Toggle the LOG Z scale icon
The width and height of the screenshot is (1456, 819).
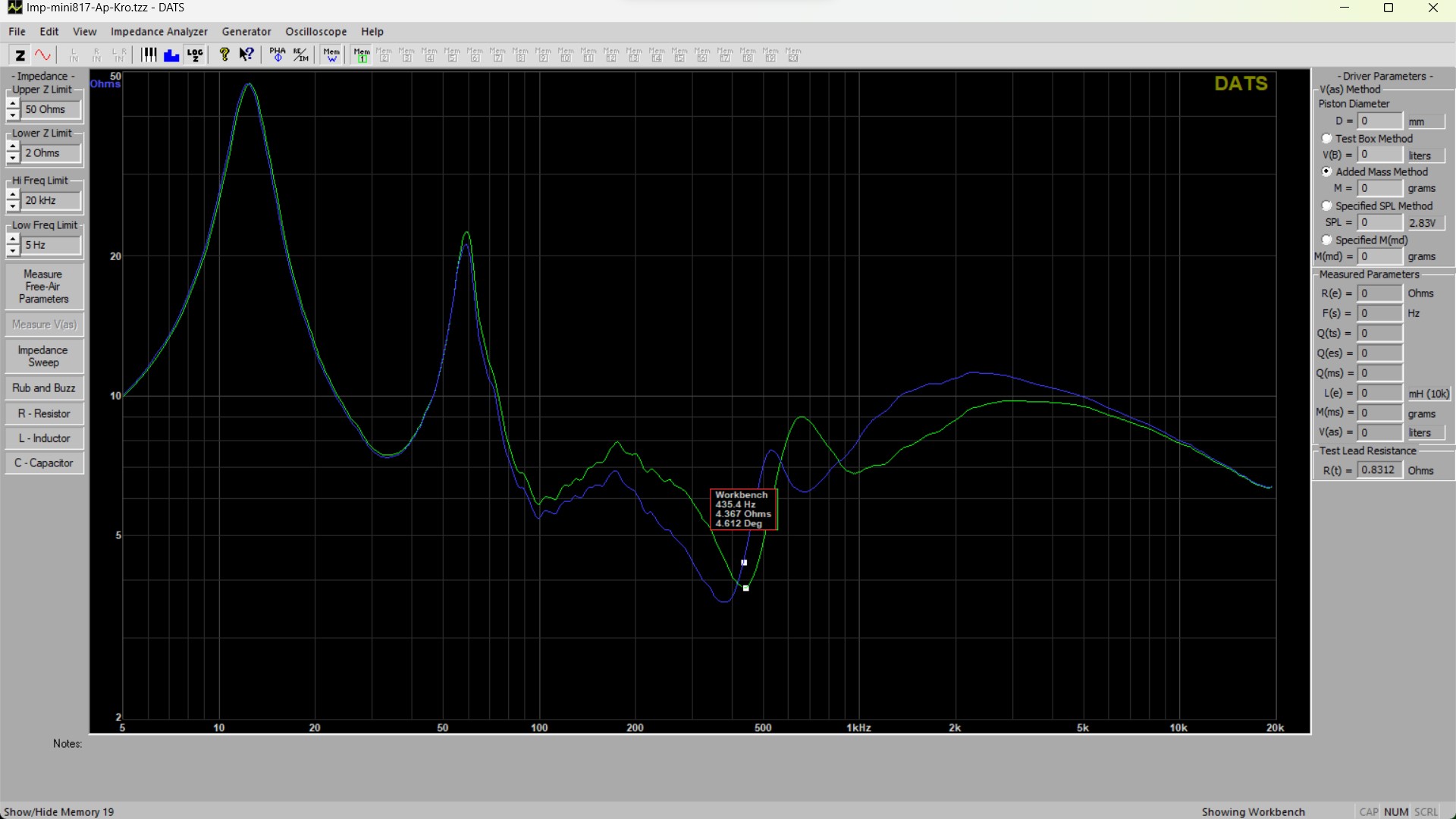195,55
